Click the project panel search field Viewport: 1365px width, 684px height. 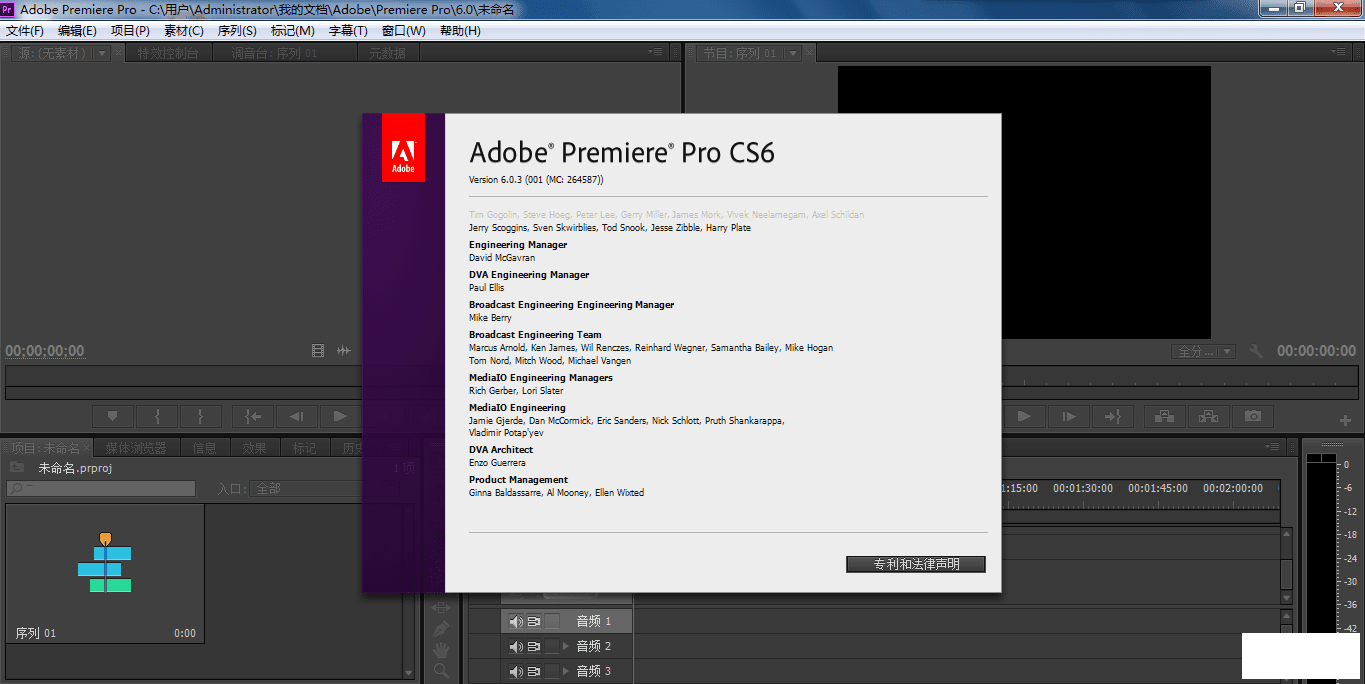click(101, 488)
